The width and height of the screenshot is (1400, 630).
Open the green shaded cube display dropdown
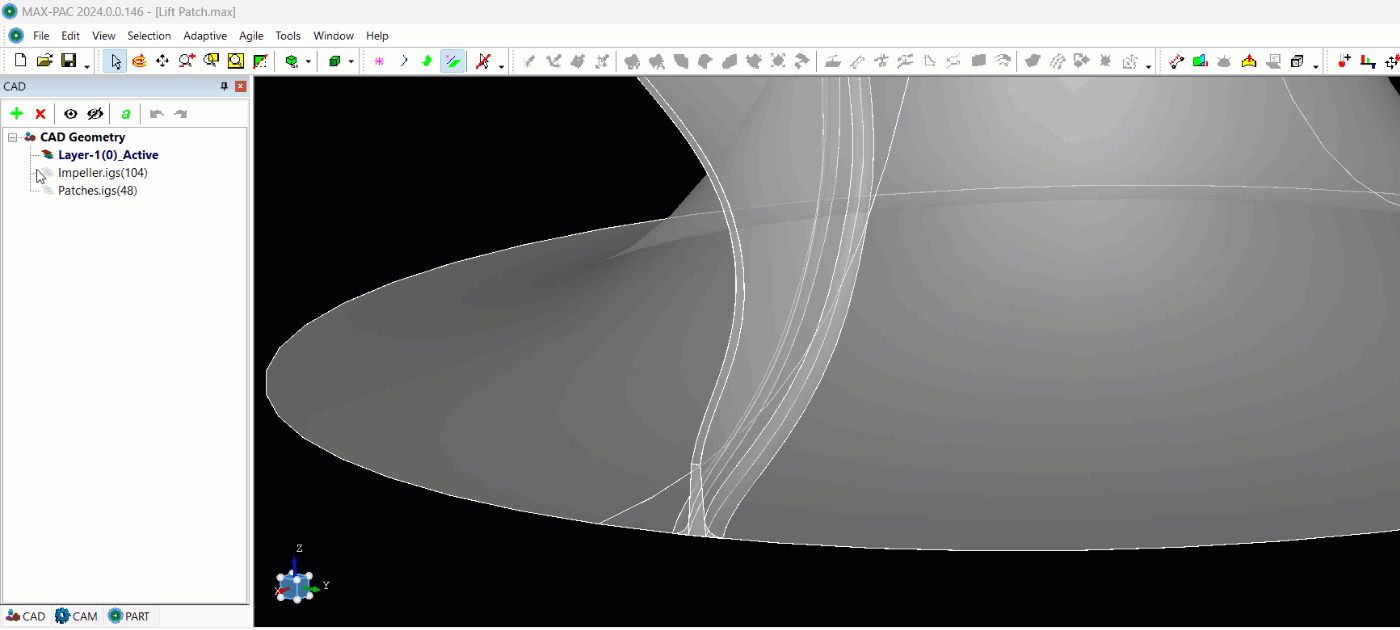pos(351,62)
